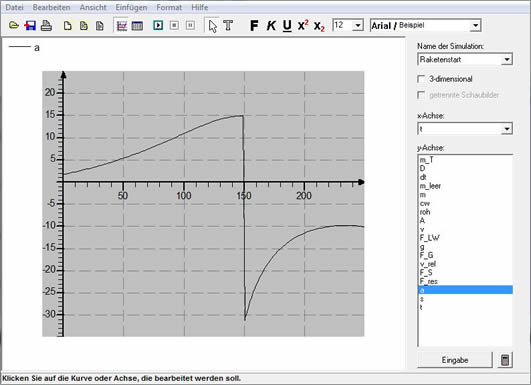Click the third document page icon
The image size is (531, 385).
[x=100, y=26]
